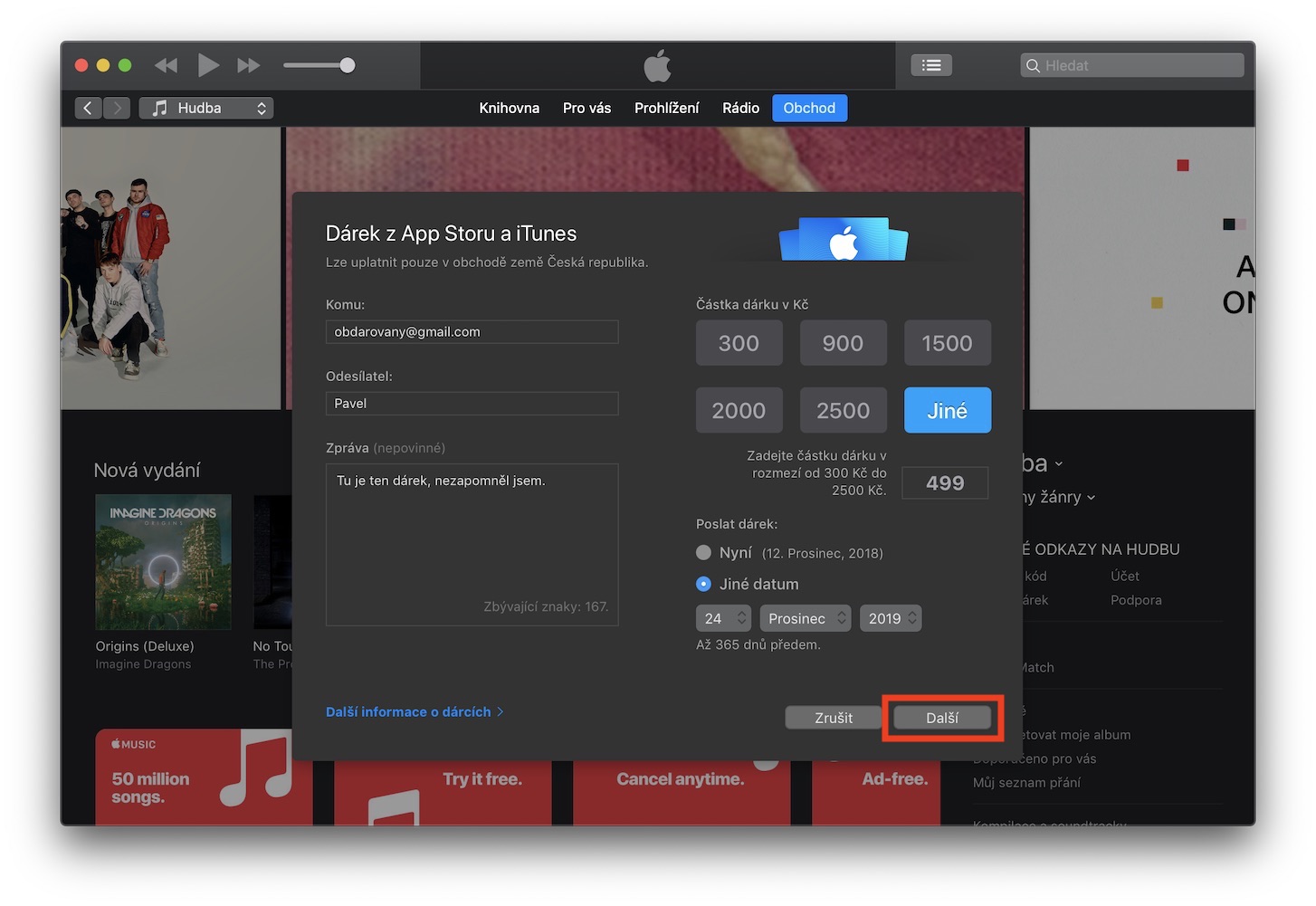Choose the 300 Kč gift amount
Image resolution: width=1316 pixels, height=906 pixels.
tap(739, 343)
